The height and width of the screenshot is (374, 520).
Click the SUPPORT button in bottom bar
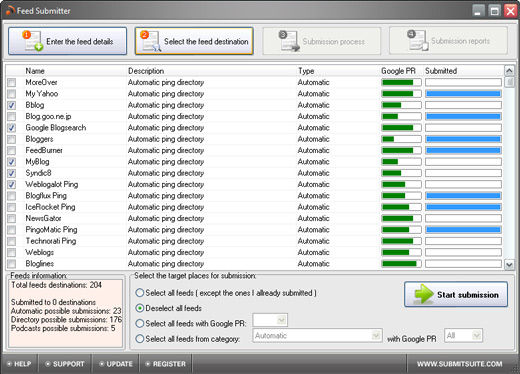pos(65,364)
